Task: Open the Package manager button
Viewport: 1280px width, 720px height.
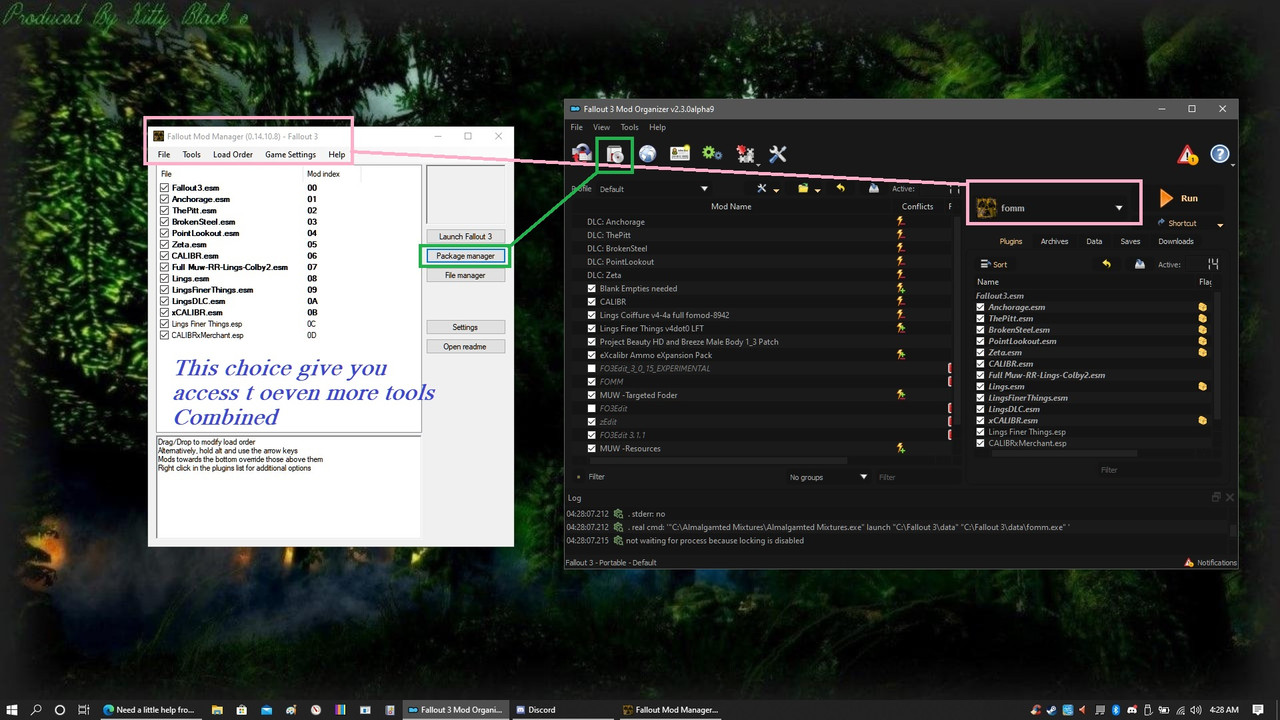Action: (465, 256)
